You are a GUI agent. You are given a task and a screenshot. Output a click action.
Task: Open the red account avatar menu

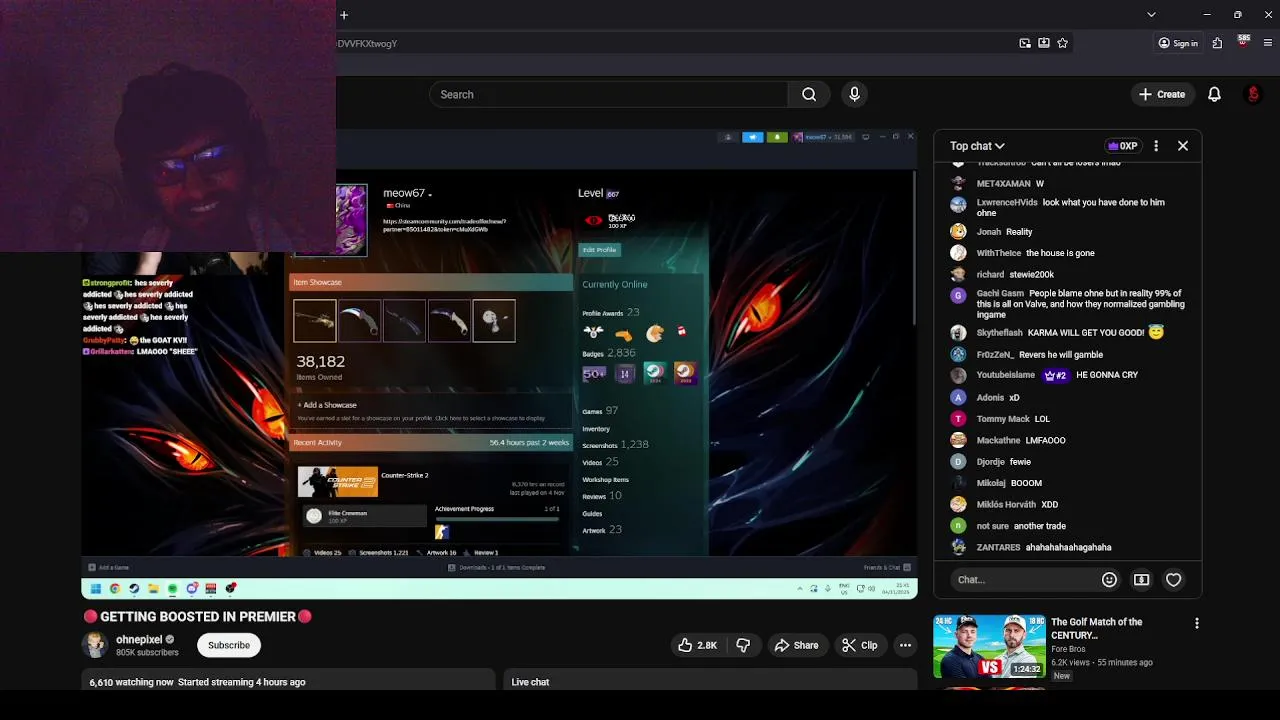coord(1253,94)
